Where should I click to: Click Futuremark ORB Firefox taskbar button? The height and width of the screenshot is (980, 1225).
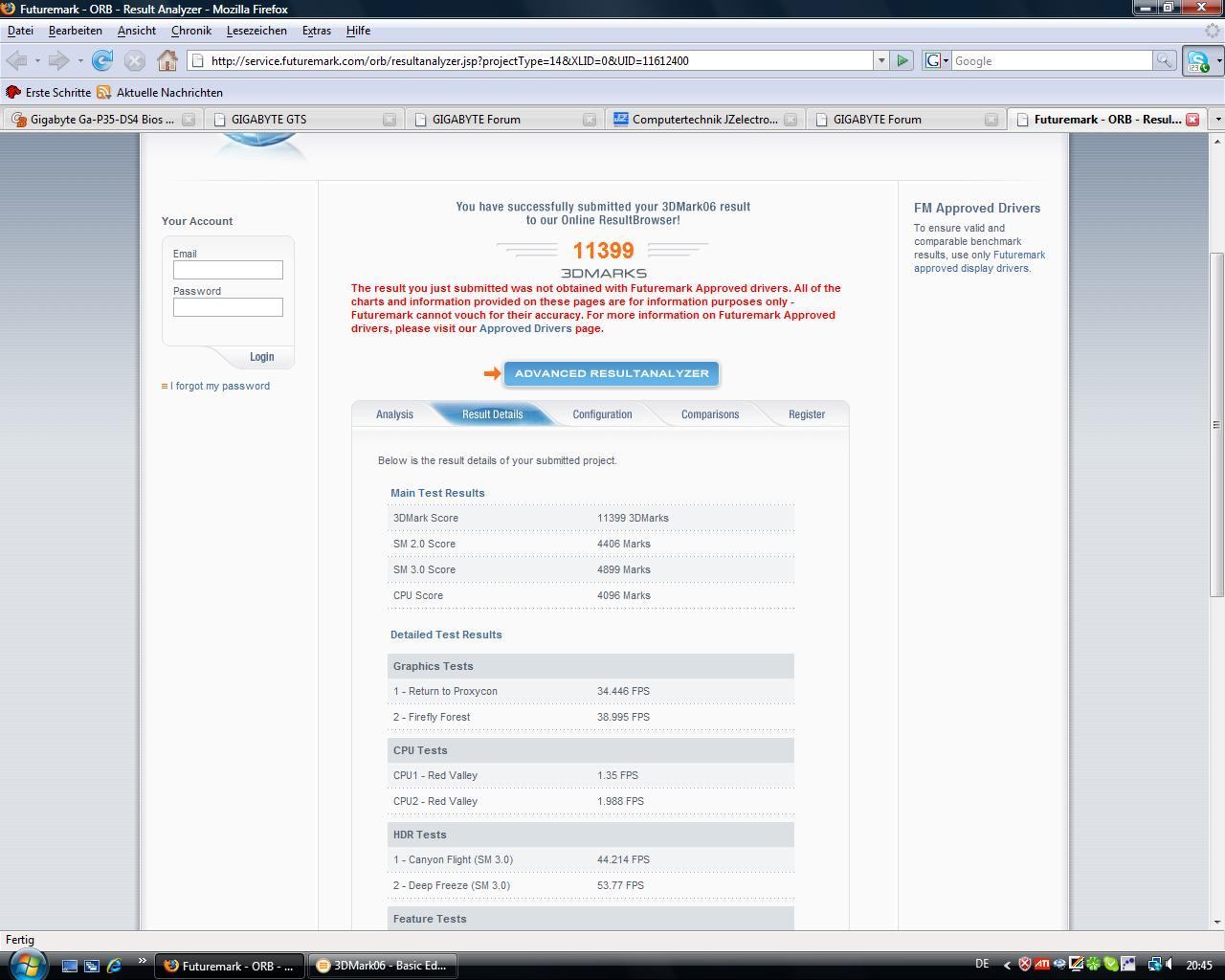pos(231,966)
